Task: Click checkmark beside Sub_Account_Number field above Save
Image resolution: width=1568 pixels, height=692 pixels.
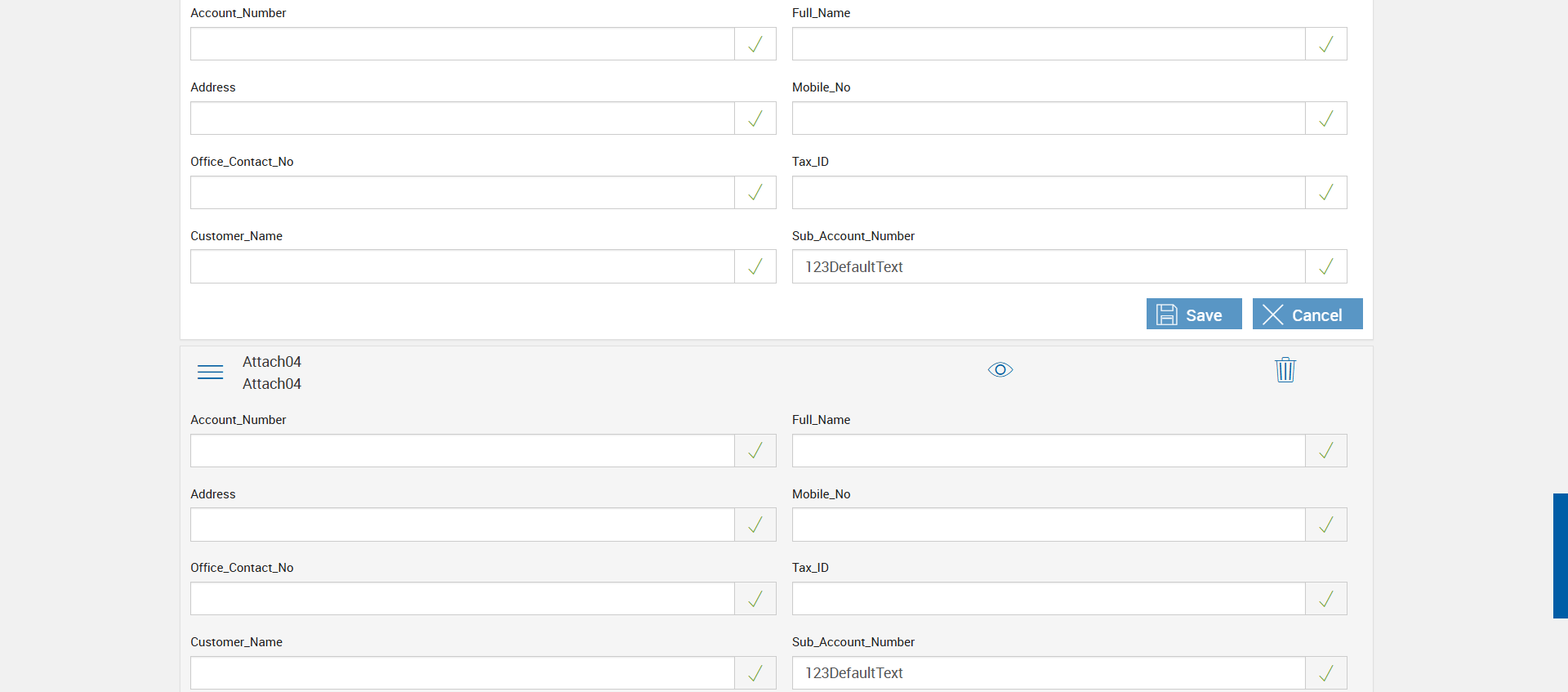Action: pyautogui.click(x=1325, y=267)
